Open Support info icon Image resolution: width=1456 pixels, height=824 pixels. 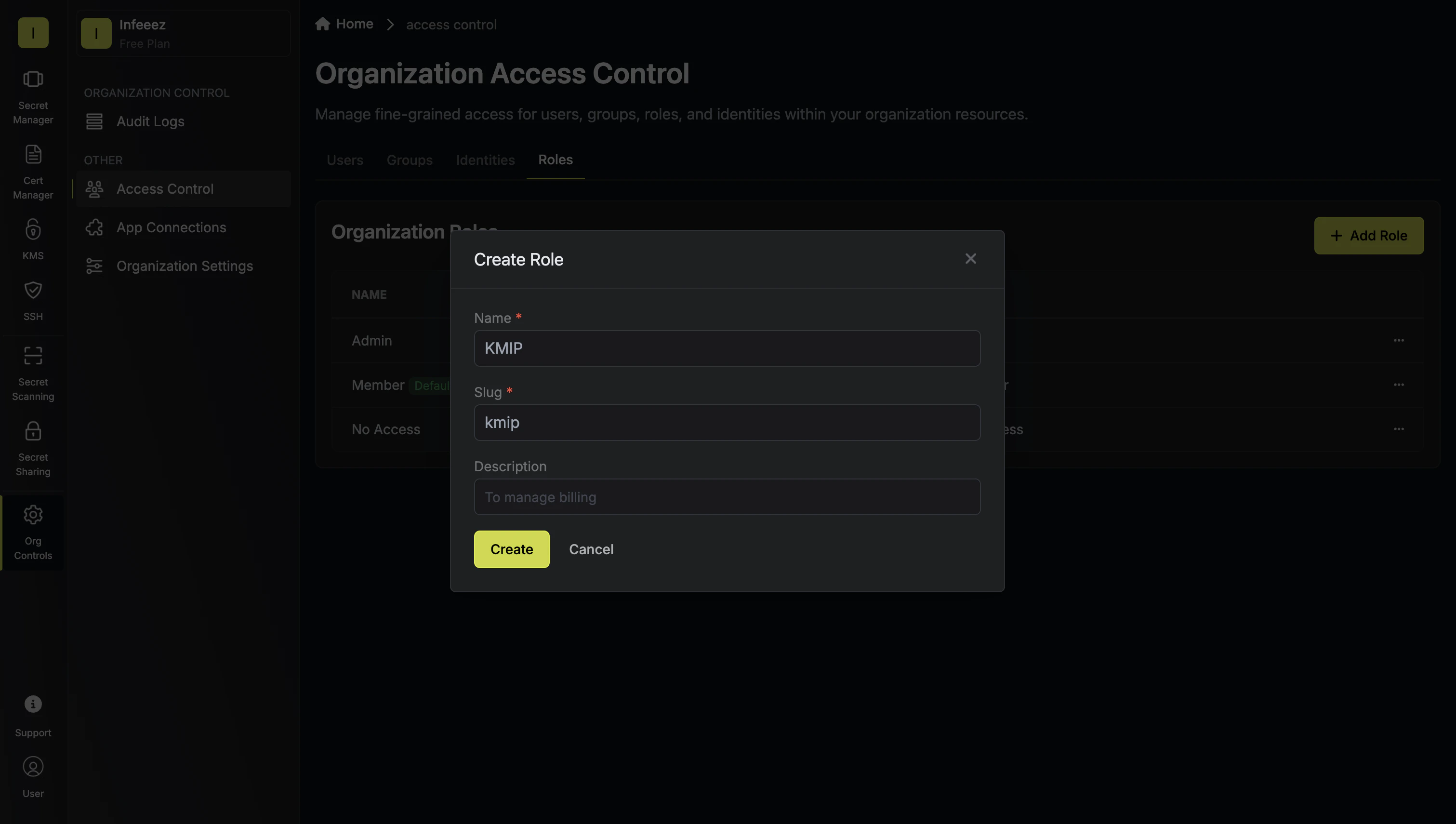pos(33,704)
